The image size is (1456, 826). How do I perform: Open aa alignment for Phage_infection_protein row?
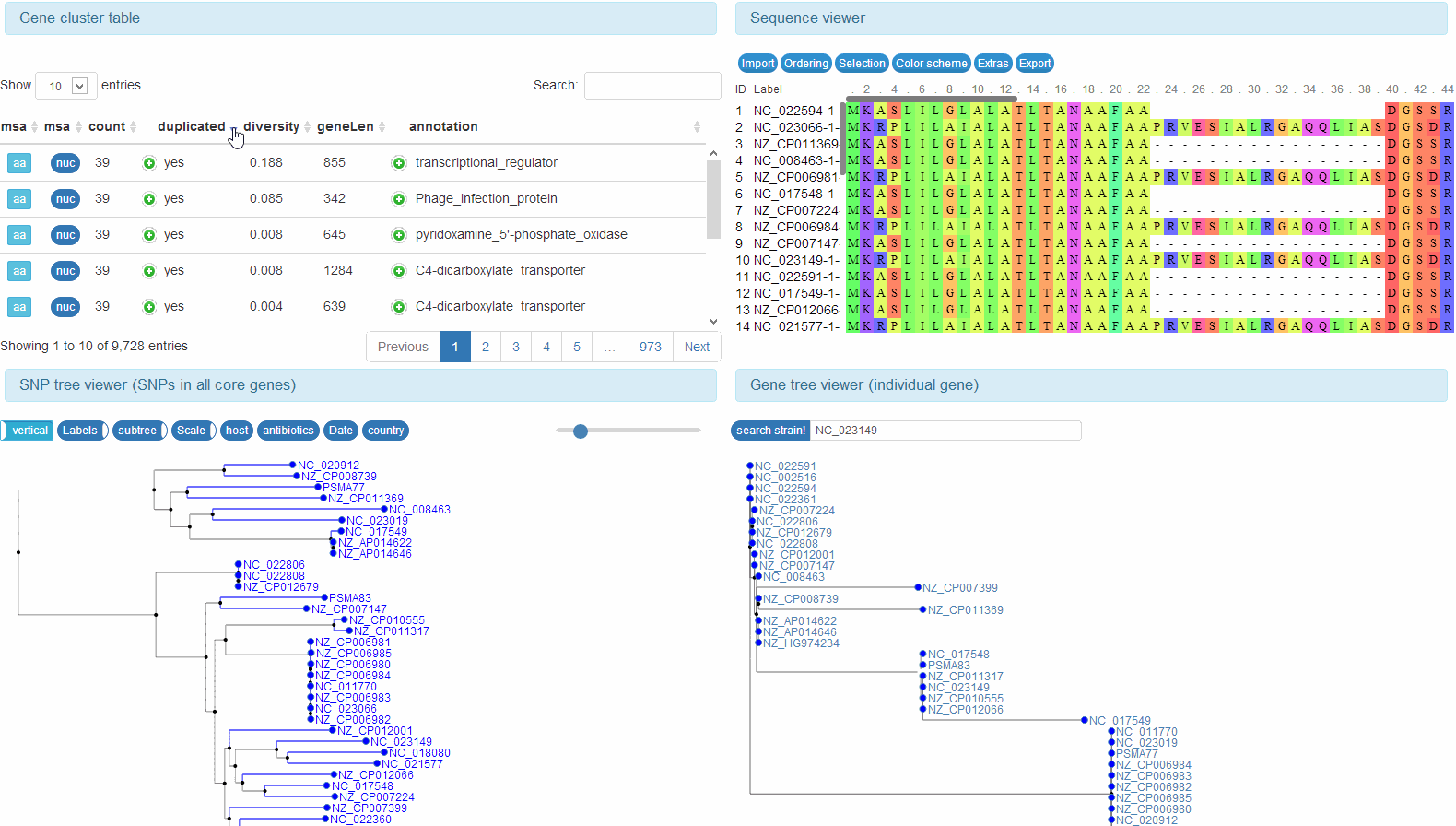click(19, 199)
